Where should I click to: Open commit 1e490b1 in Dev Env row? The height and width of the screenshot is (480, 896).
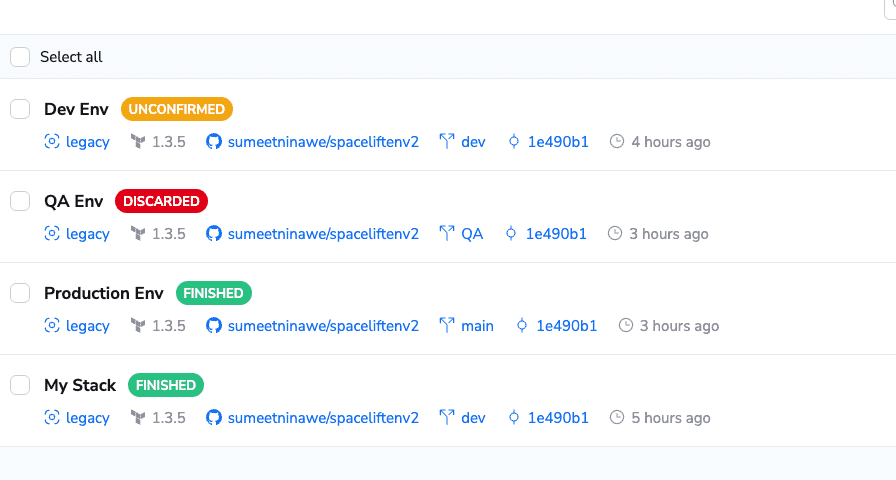(x=558, y=142)
